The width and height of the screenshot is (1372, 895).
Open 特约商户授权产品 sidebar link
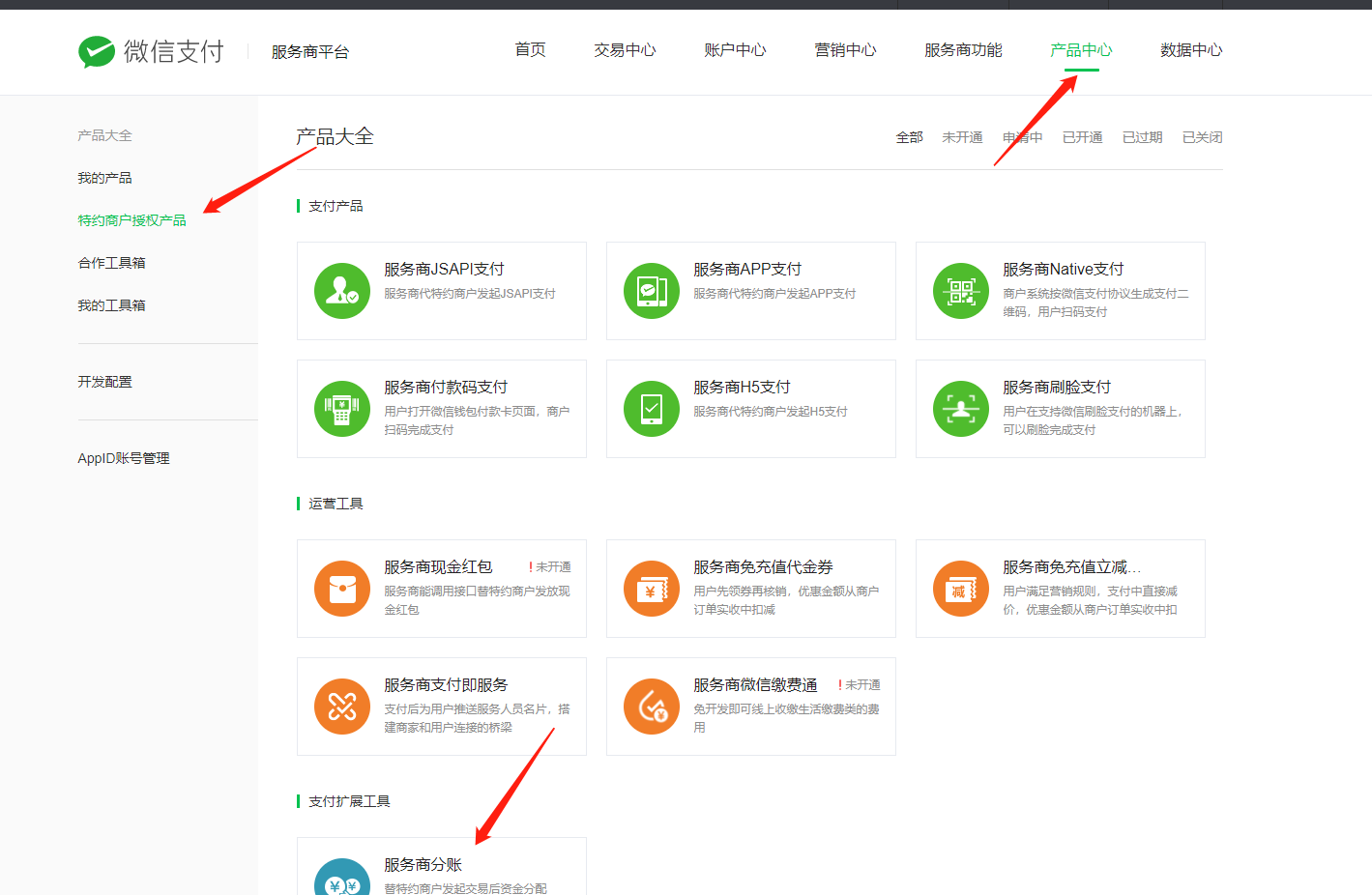pos(132,220)
